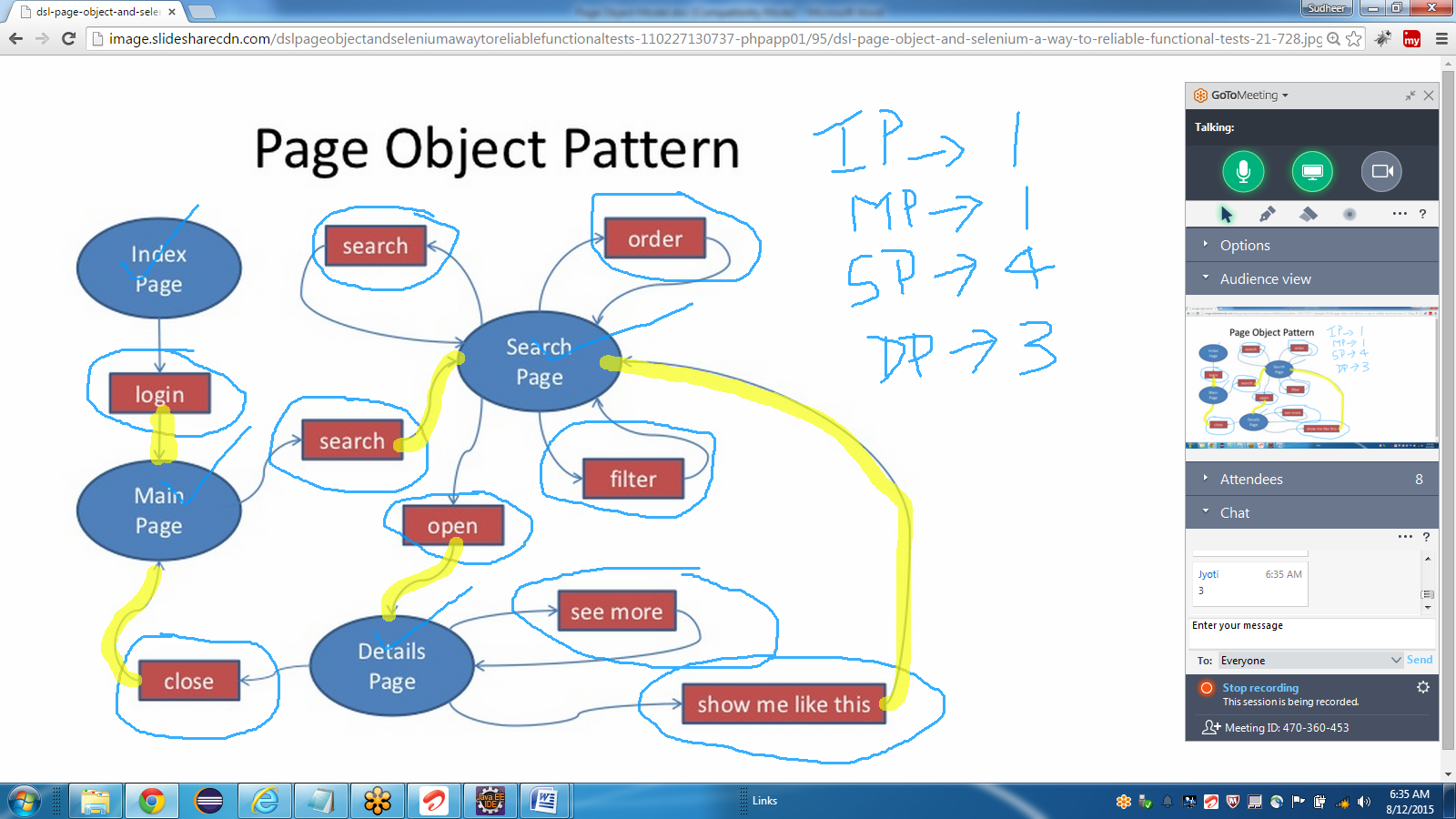Expand the Options section
1456x819 pixels.
pyautogui.click(x=1244, y=245)
